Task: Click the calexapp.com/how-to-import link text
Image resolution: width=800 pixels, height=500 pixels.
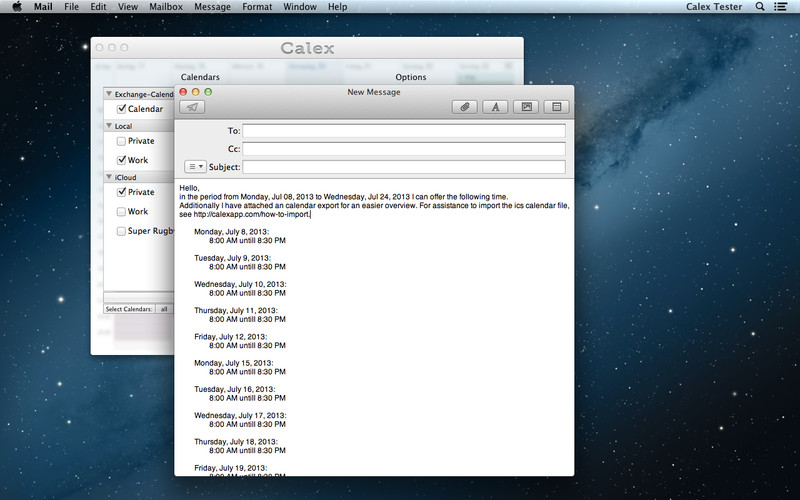Action: (252, 214)
